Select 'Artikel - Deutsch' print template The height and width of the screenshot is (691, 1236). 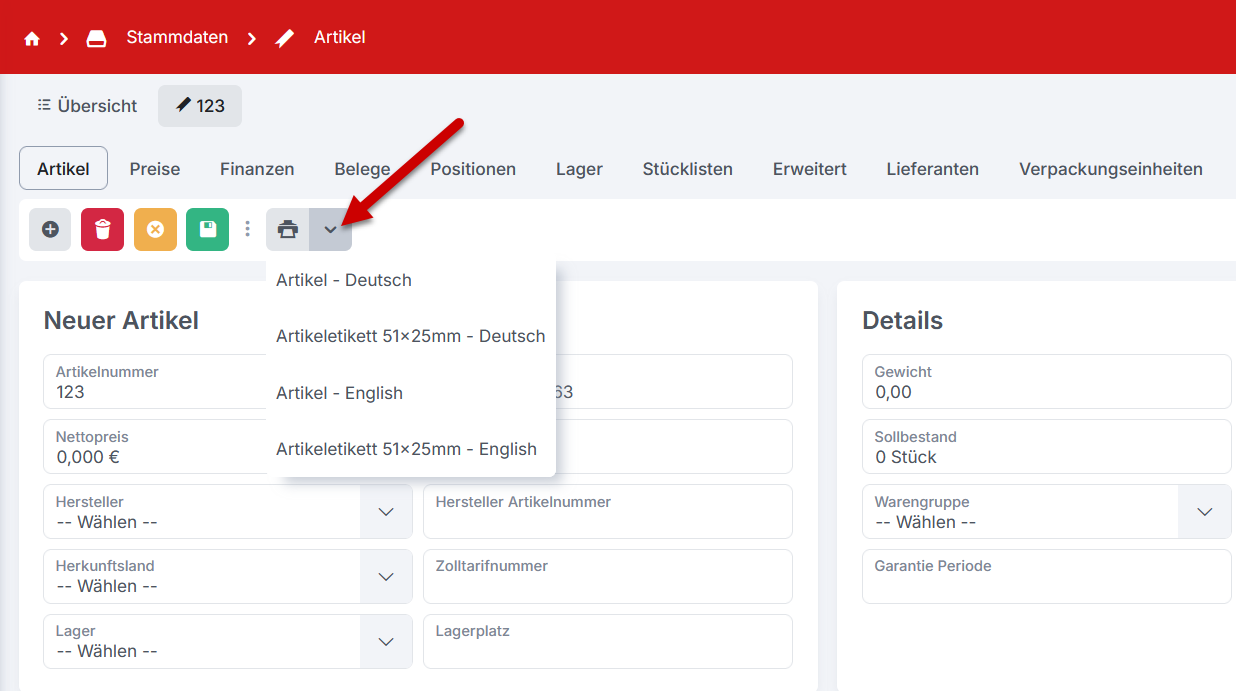344,280
